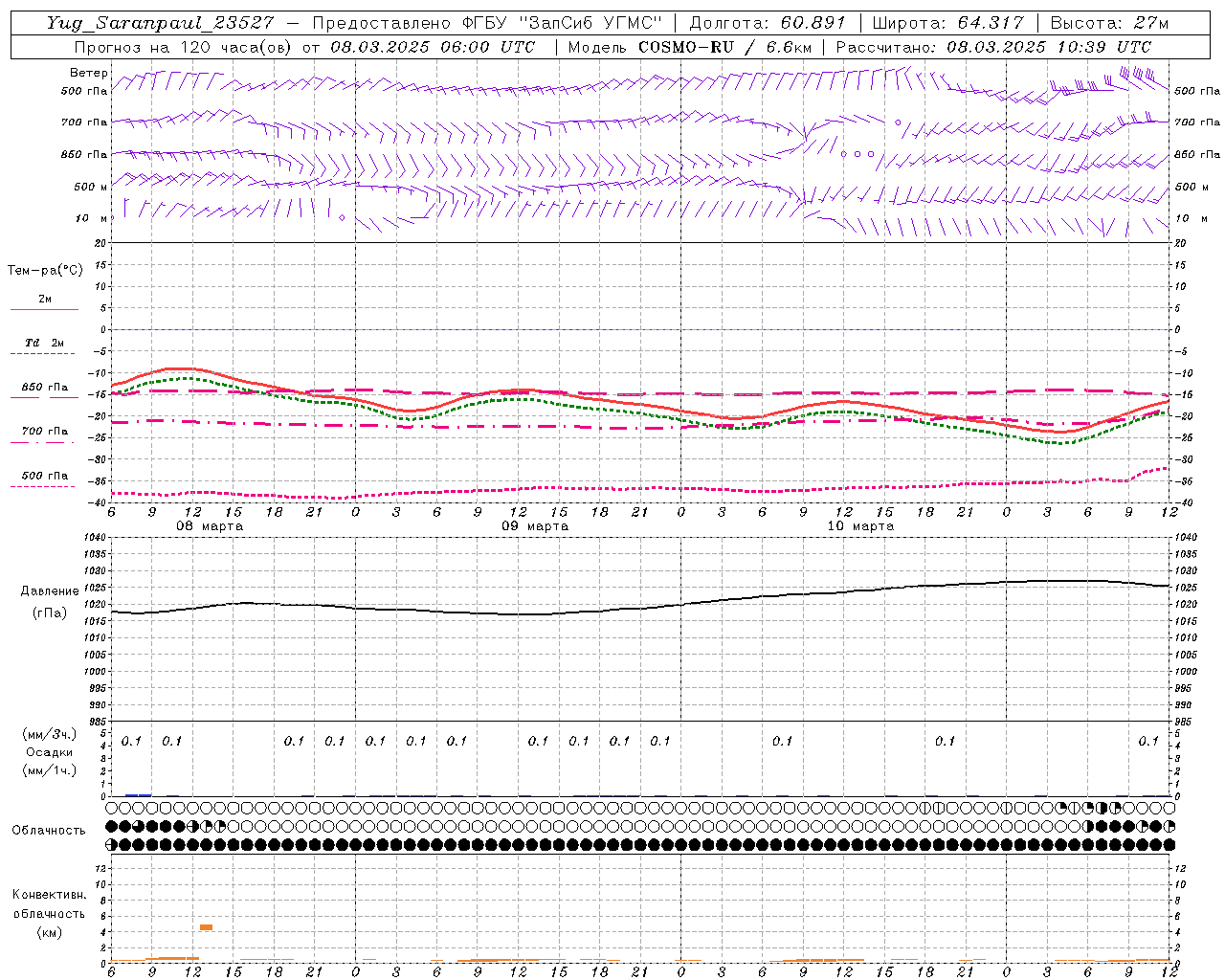The height and width of the screenshot is (980, 1225).
Task: Click the 10 м wind level label on the left
Action: click(x=92, y=218)
